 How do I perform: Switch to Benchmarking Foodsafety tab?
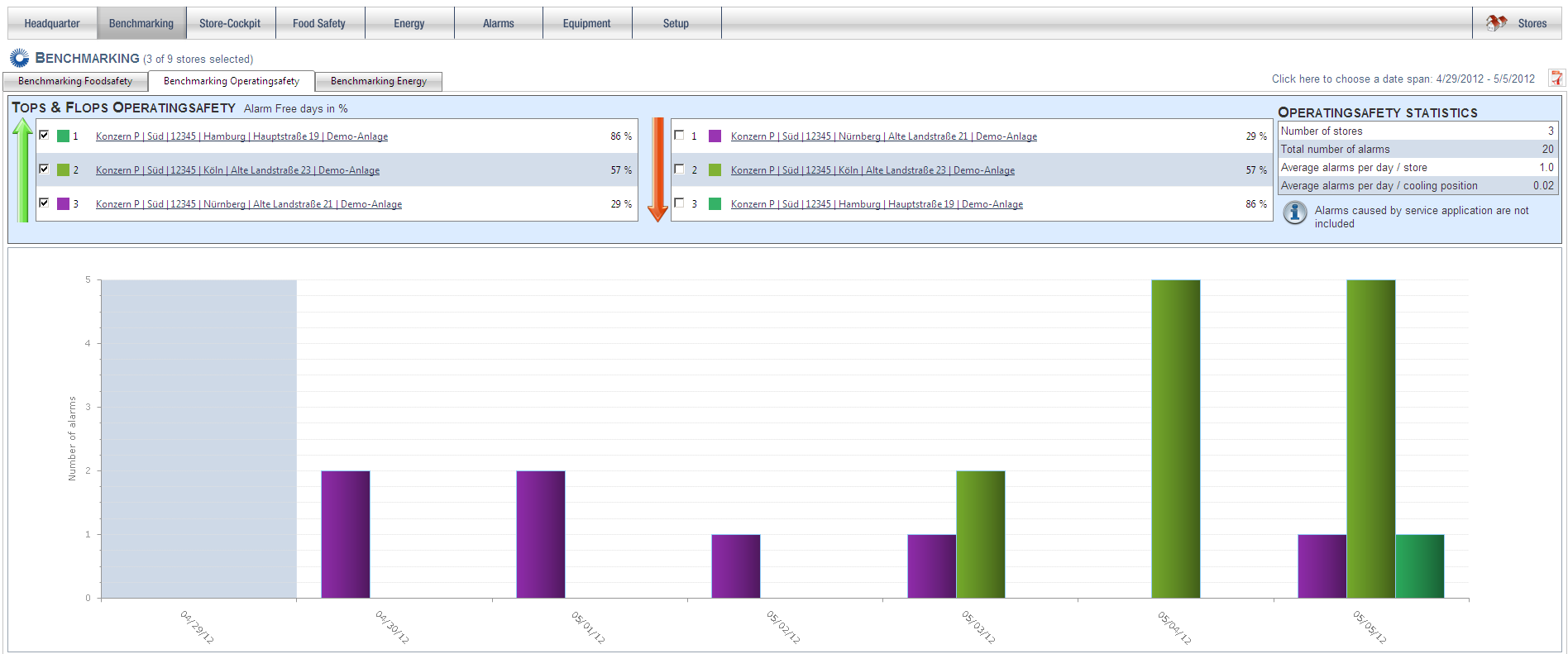click(75, 81)
